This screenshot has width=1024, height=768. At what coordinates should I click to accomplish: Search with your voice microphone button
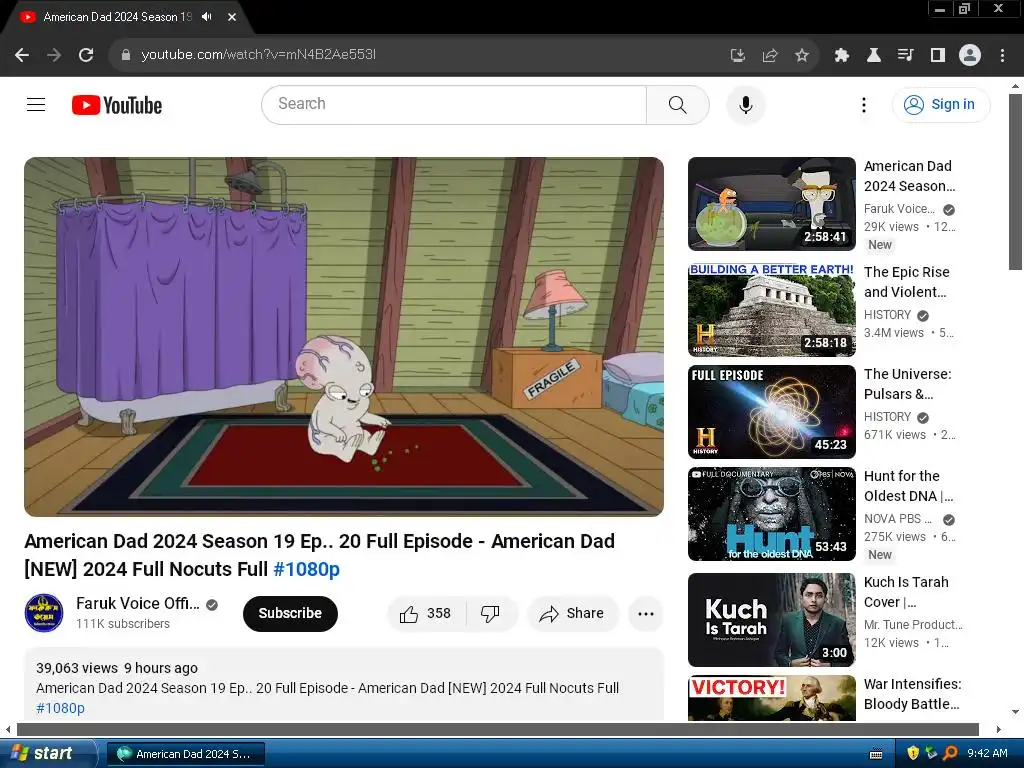(746, 104)
